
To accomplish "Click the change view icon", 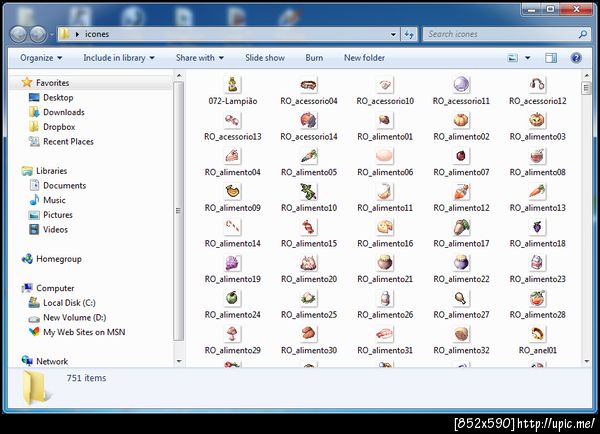I will coord(512,58).
